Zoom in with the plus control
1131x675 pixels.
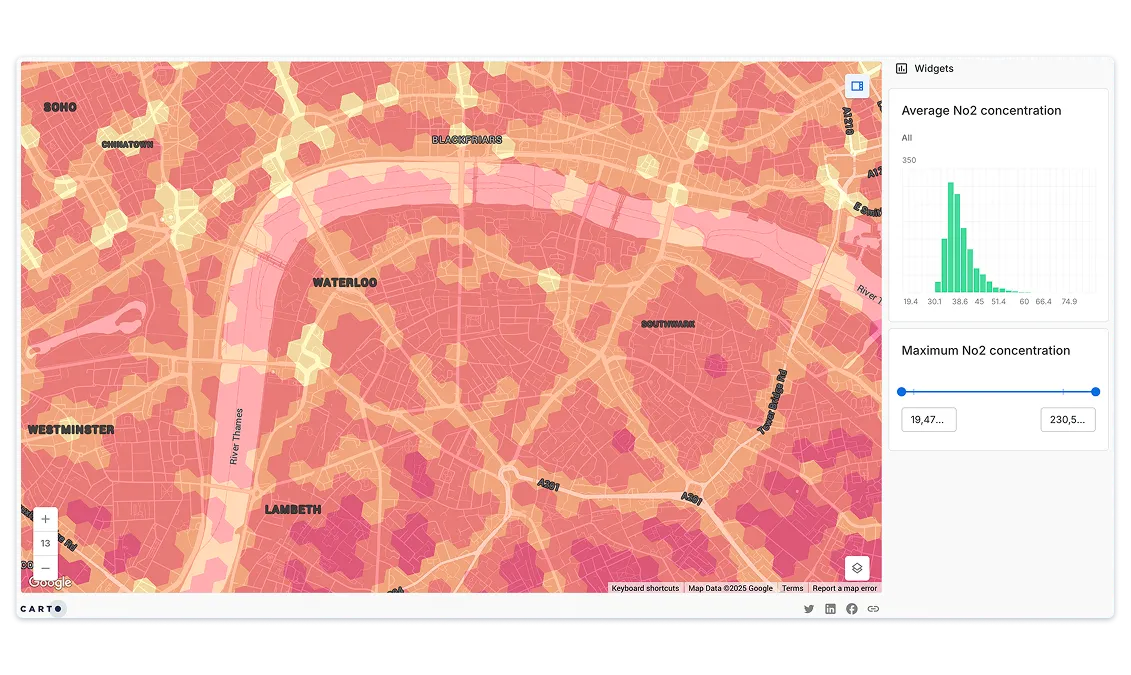(x=45, y=518)
